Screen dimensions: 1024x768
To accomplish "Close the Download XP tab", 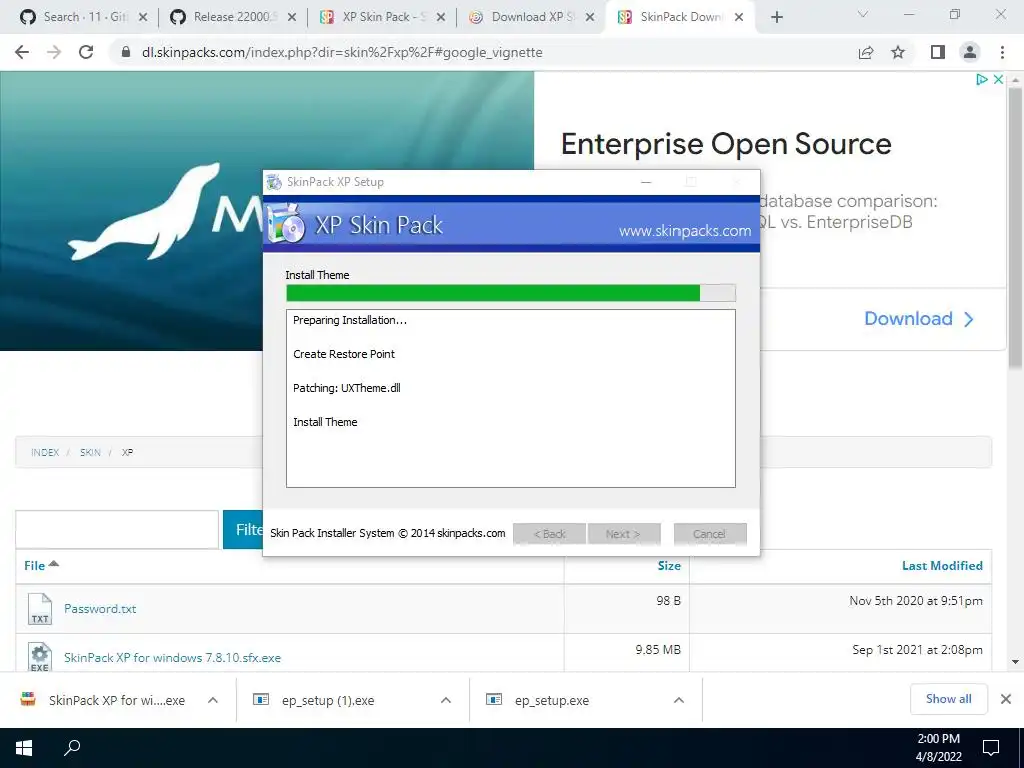I will pyautogui.click(x=590, y=17).
